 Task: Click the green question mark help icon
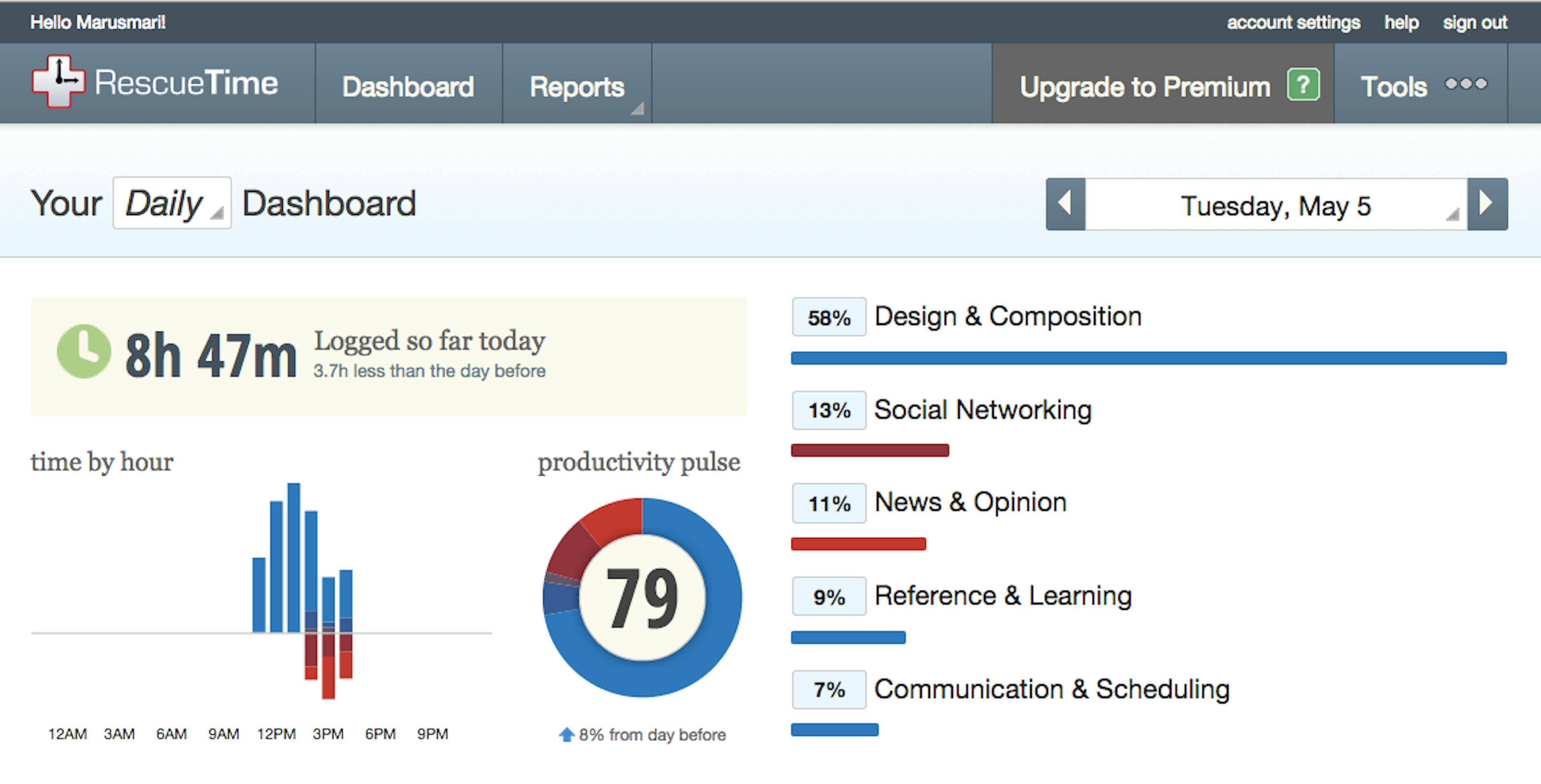1303,85
